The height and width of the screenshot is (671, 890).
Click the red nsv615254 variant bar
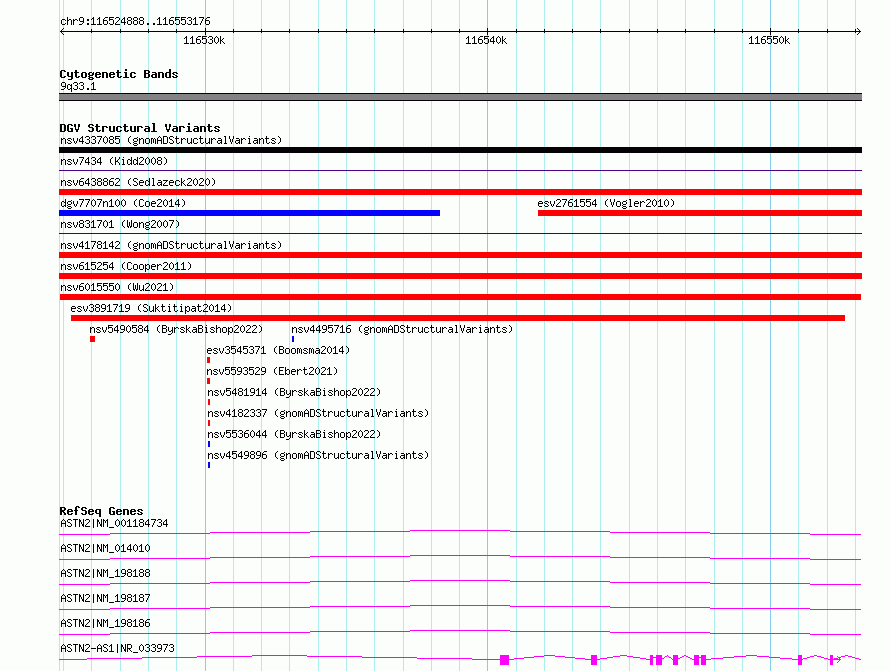click(x=460, y=276)
